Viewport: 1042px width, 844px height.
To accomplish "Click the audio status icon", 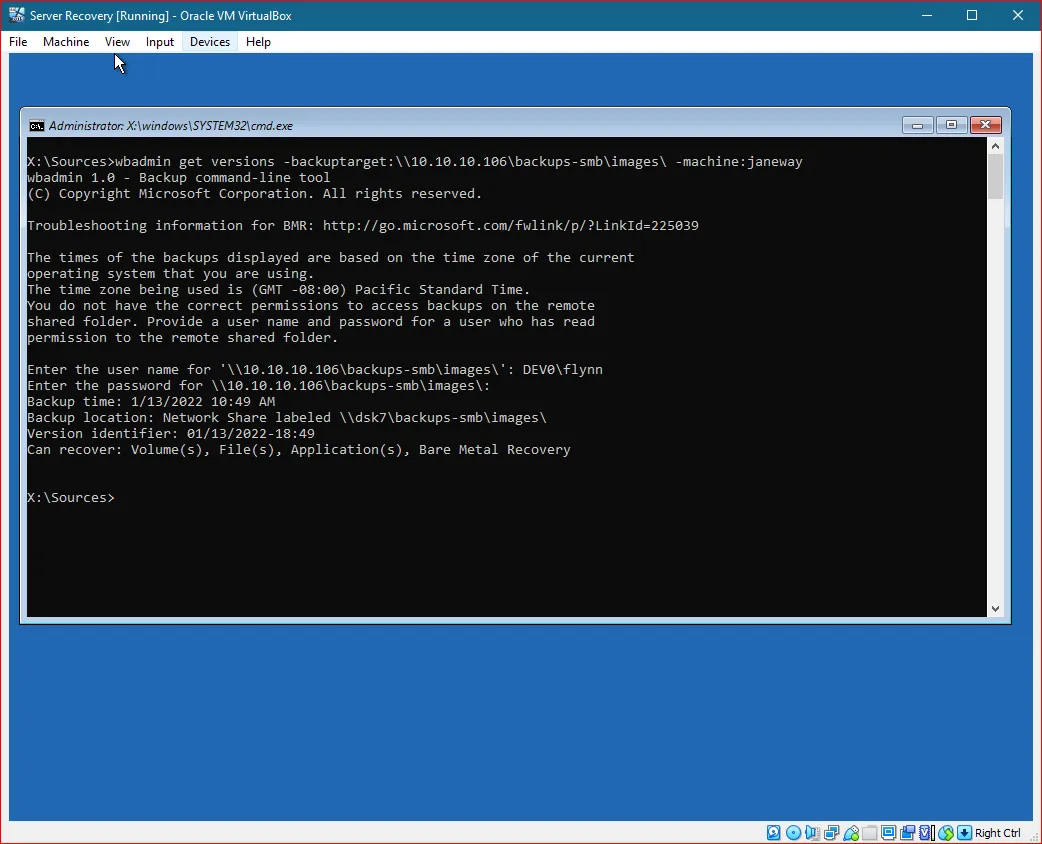I will [811, 832].
